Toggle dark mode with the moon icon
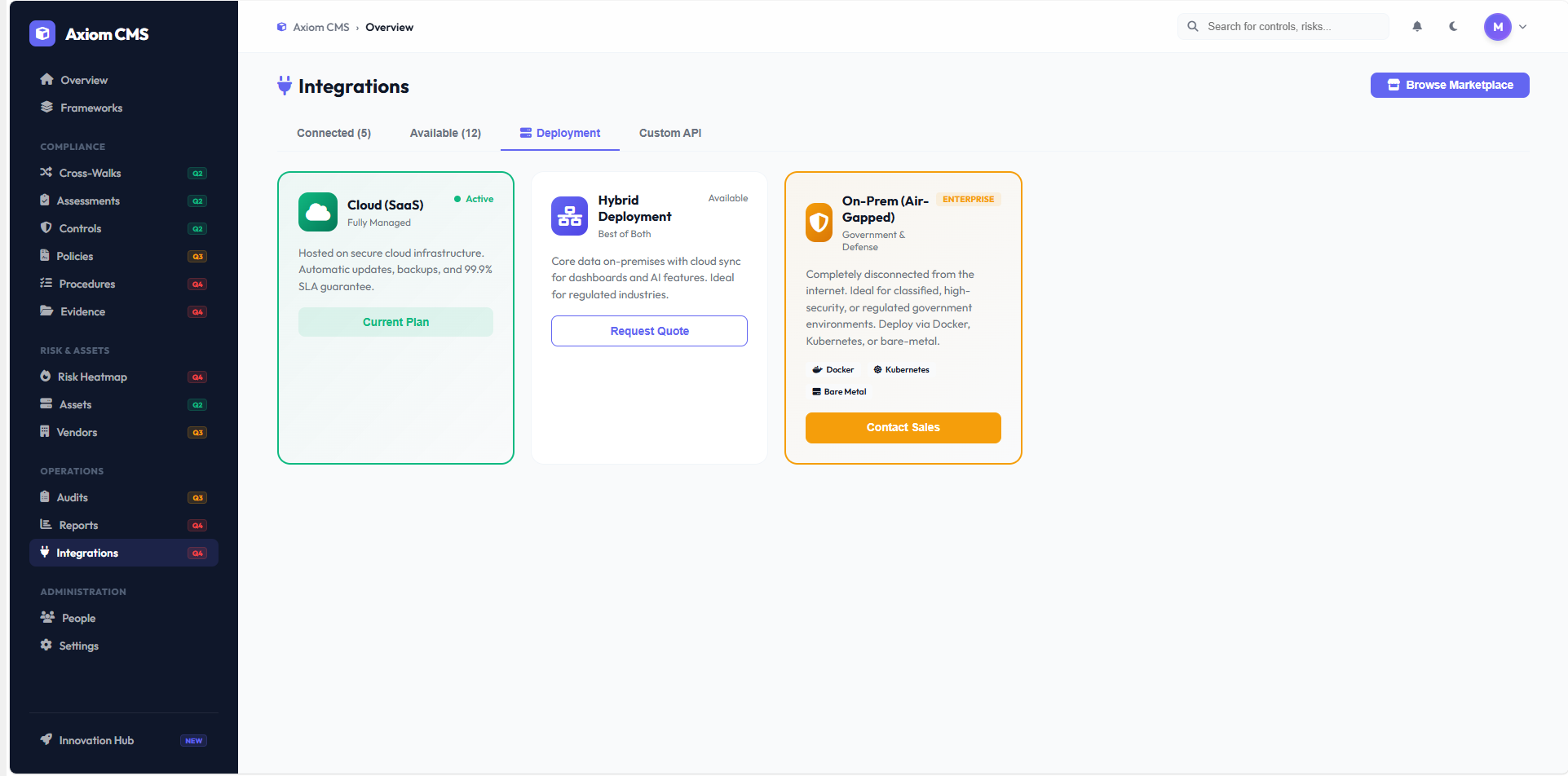This screenshot has height=776, width=1568. pyautogui.click(x=1453, y=27)
